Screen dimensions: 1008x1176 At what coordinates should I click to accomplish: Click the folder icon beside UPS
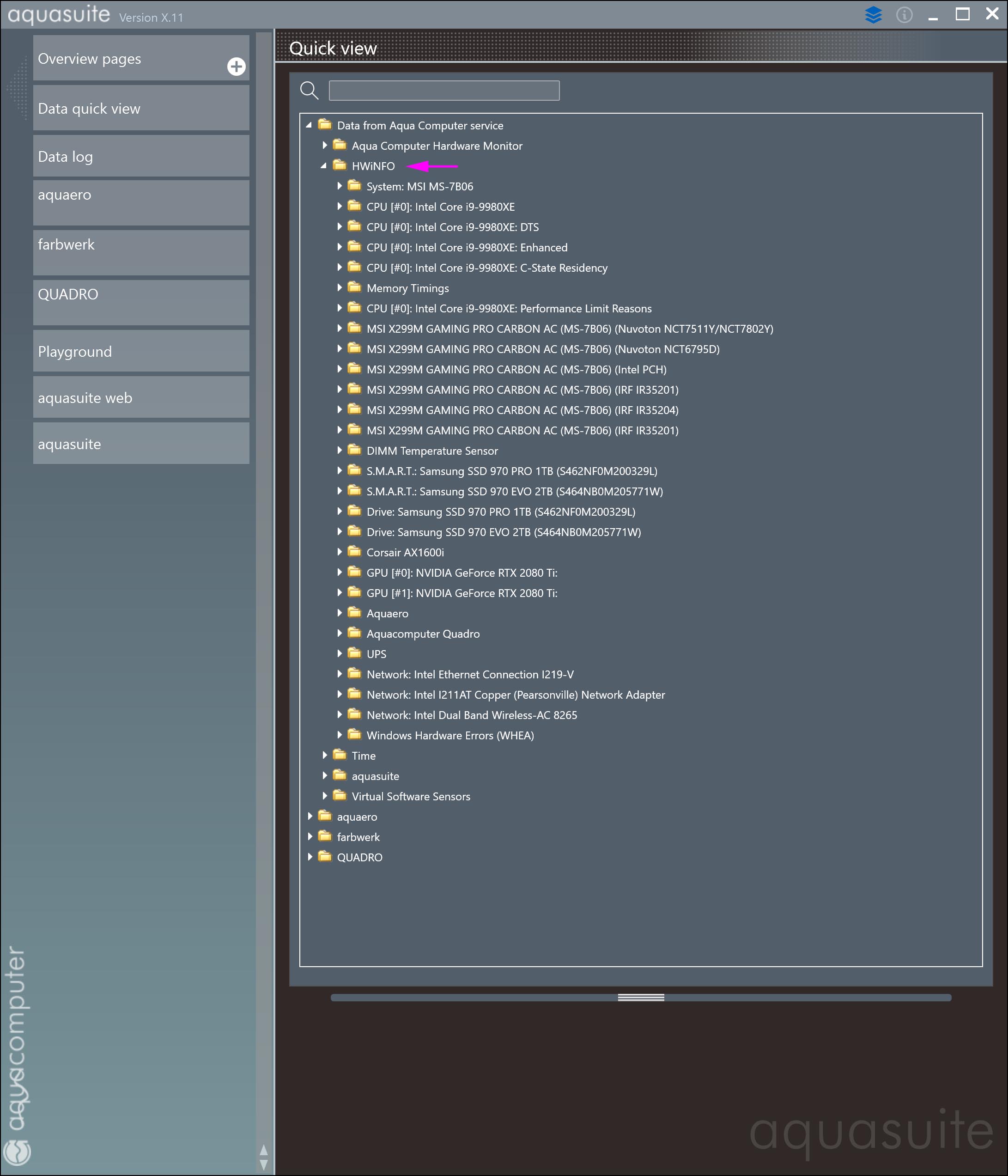click(354, 653)
